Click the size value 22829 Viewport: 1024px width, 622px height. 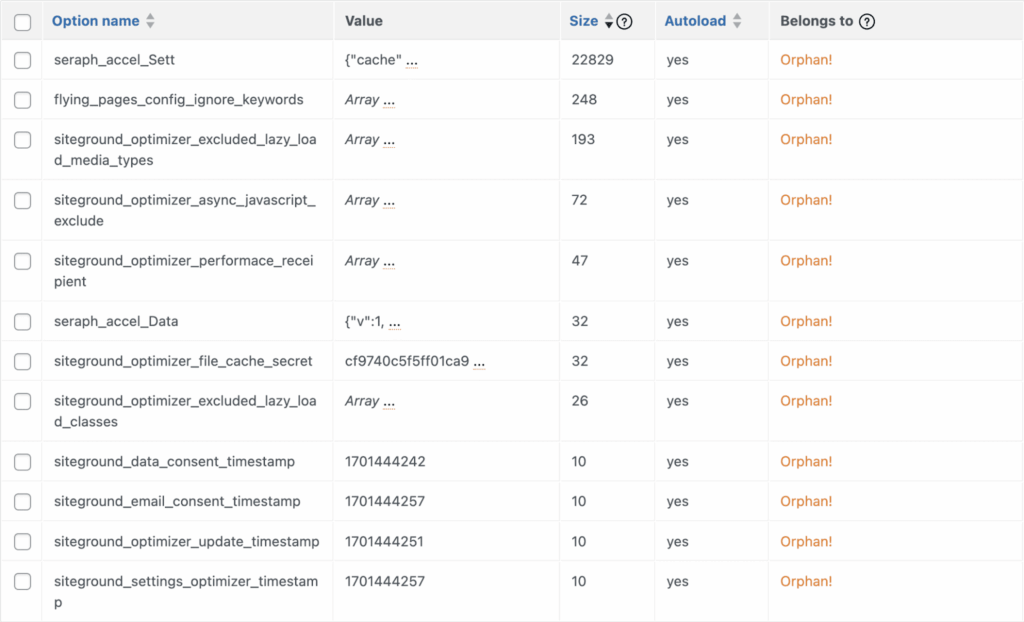[x=592, y=59]
